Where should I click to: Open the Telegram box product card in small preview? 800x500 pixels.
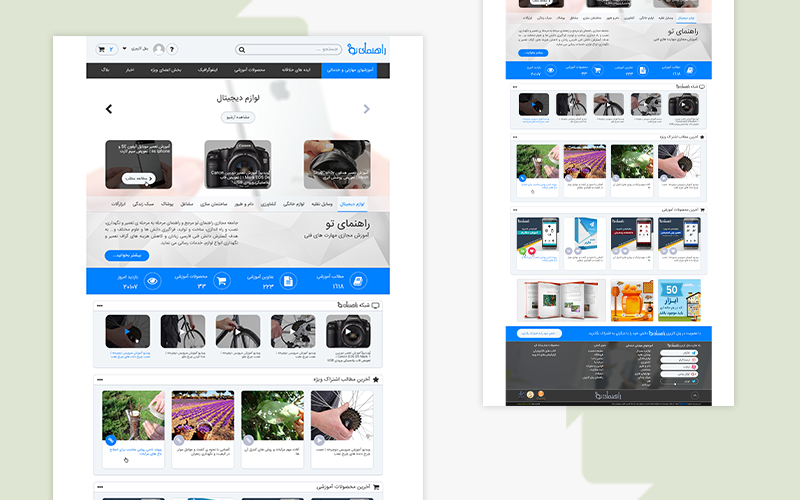pos(585,243)
